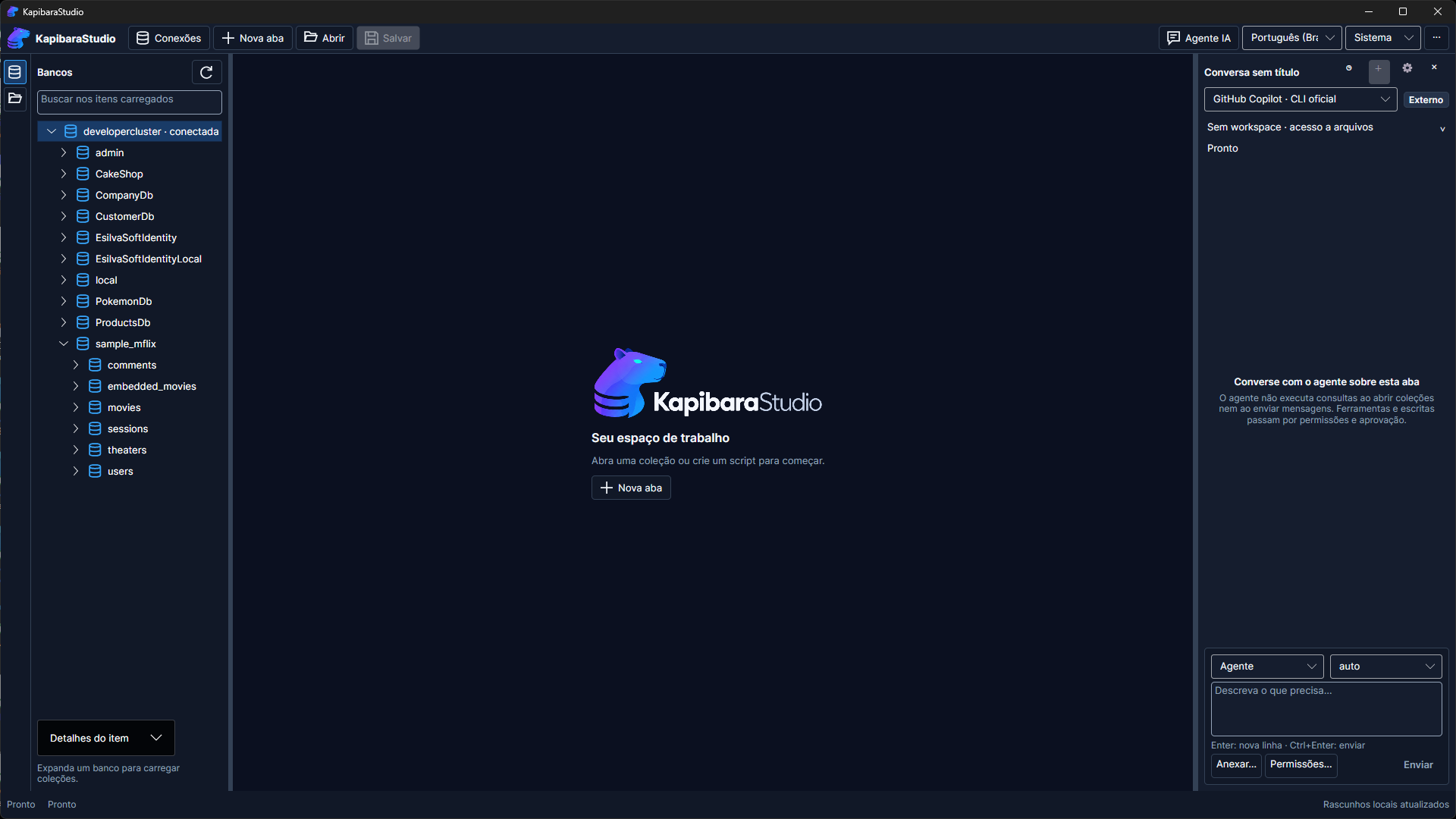
Task: Open the Bancos database sidebar icon
Action: click(14, 73)
